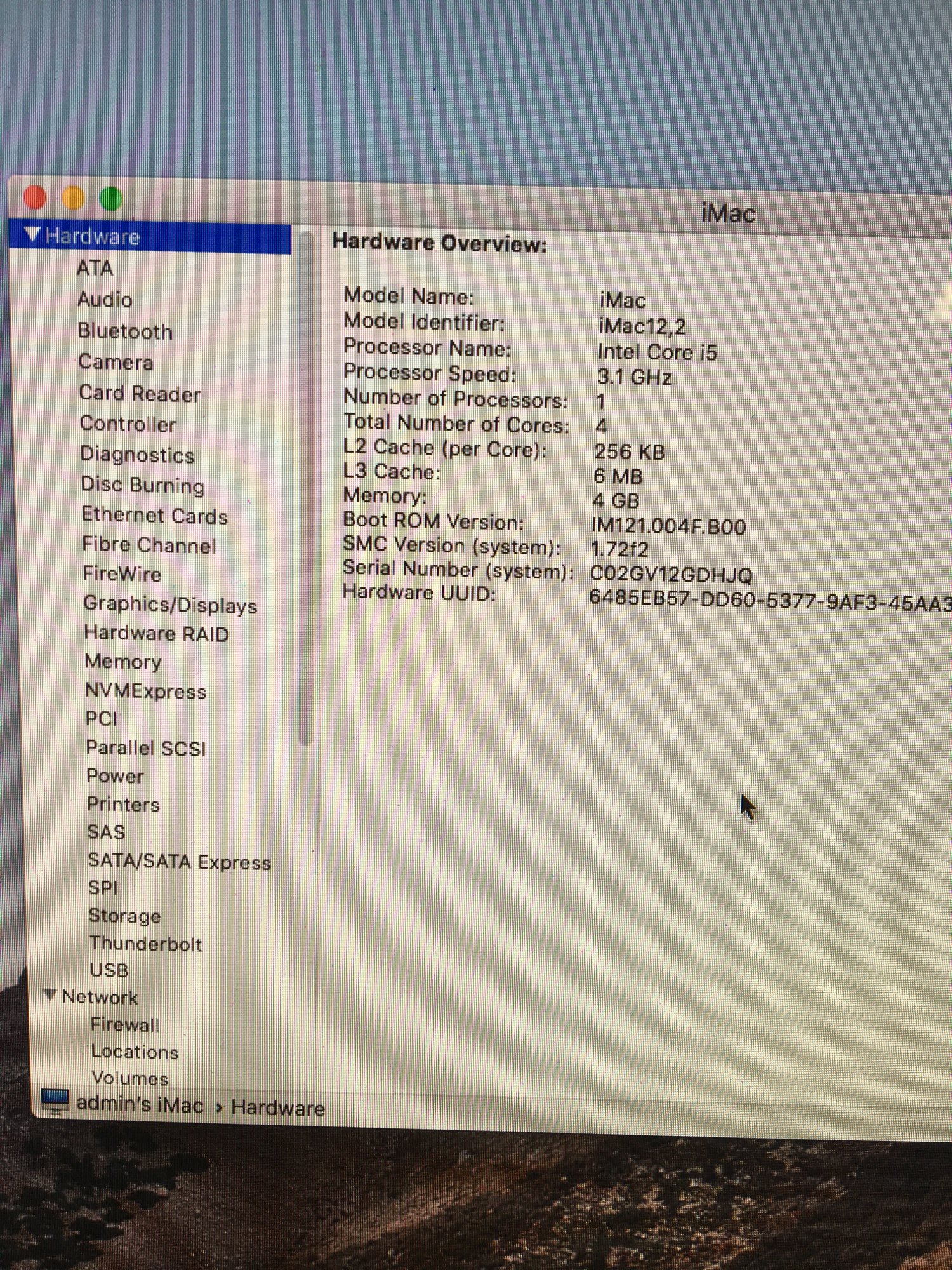
Task: Show Power information
Action: [116, 776]
